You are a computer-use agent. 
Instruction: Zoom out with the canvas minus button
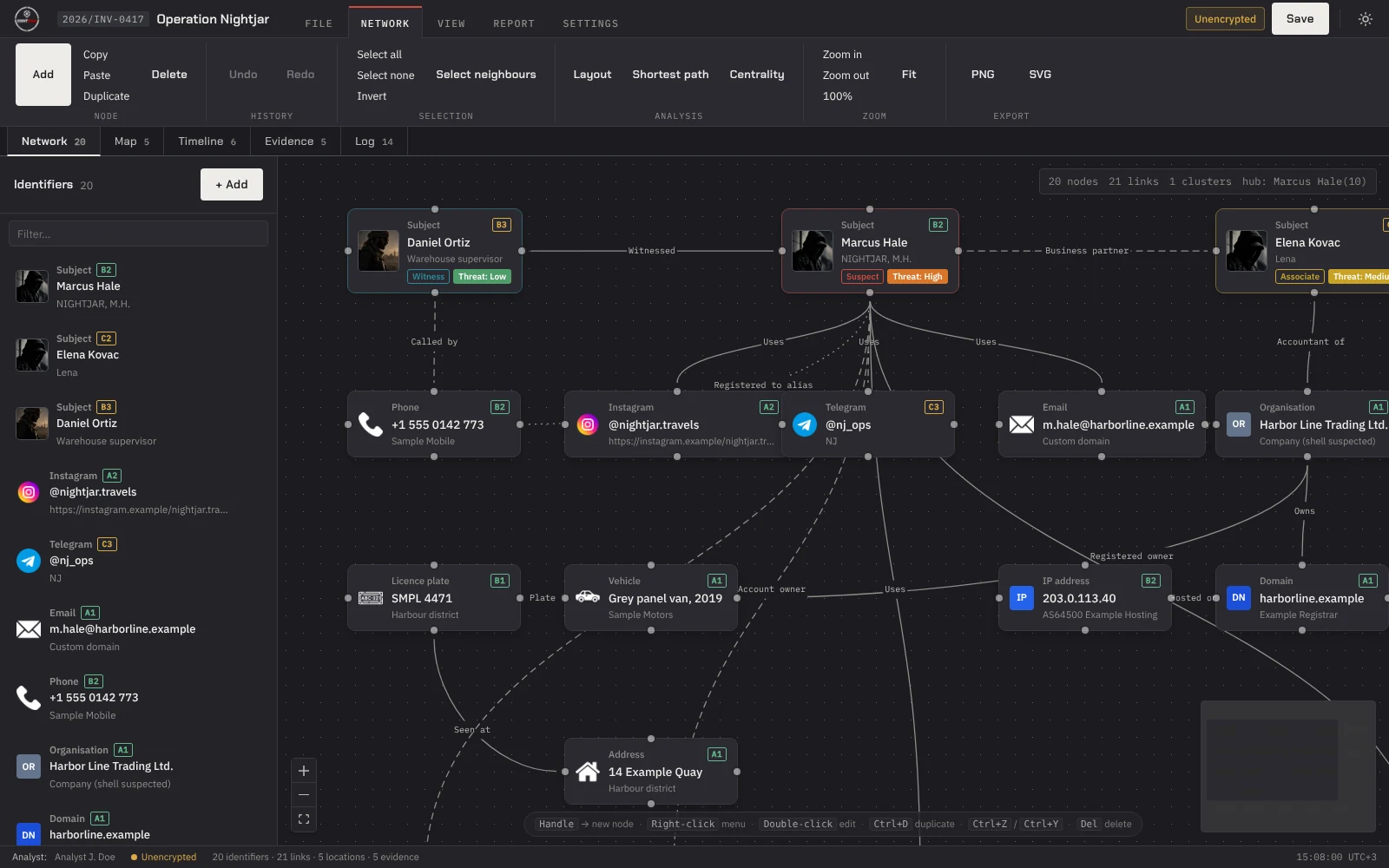[304, 794]
